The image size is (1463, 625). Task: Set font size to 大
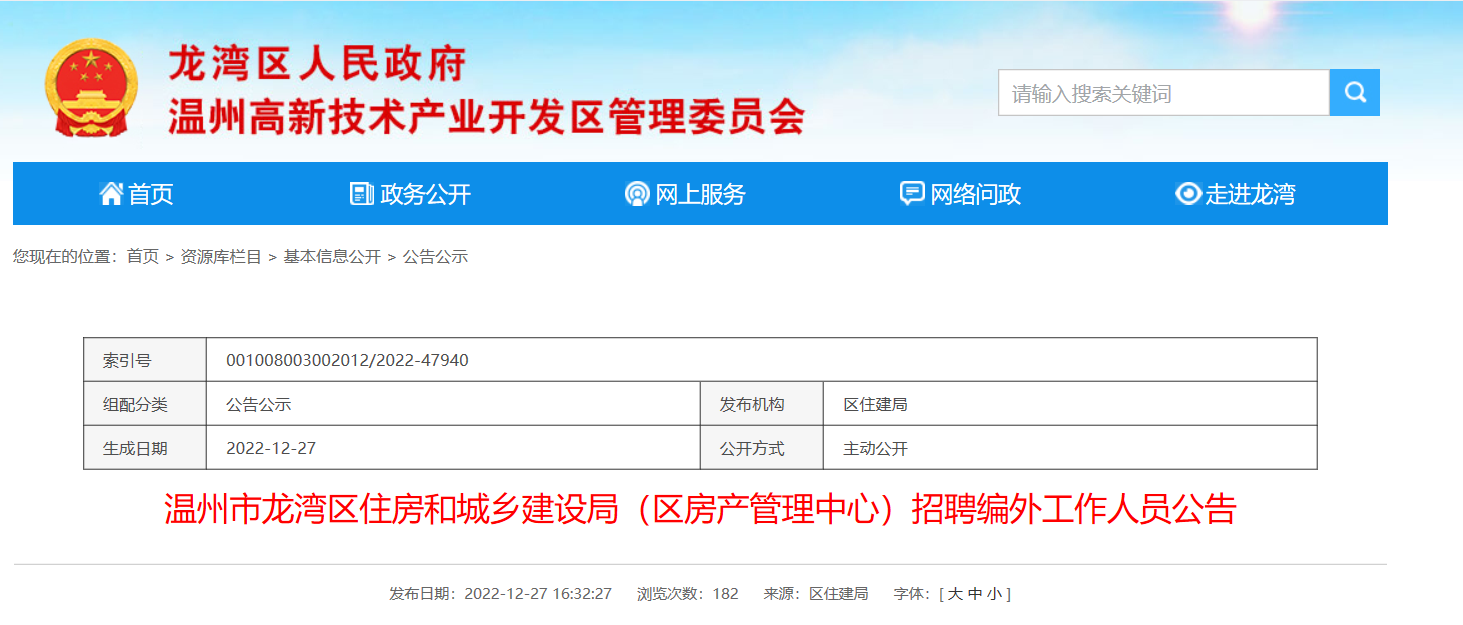(x=955, y=594)
